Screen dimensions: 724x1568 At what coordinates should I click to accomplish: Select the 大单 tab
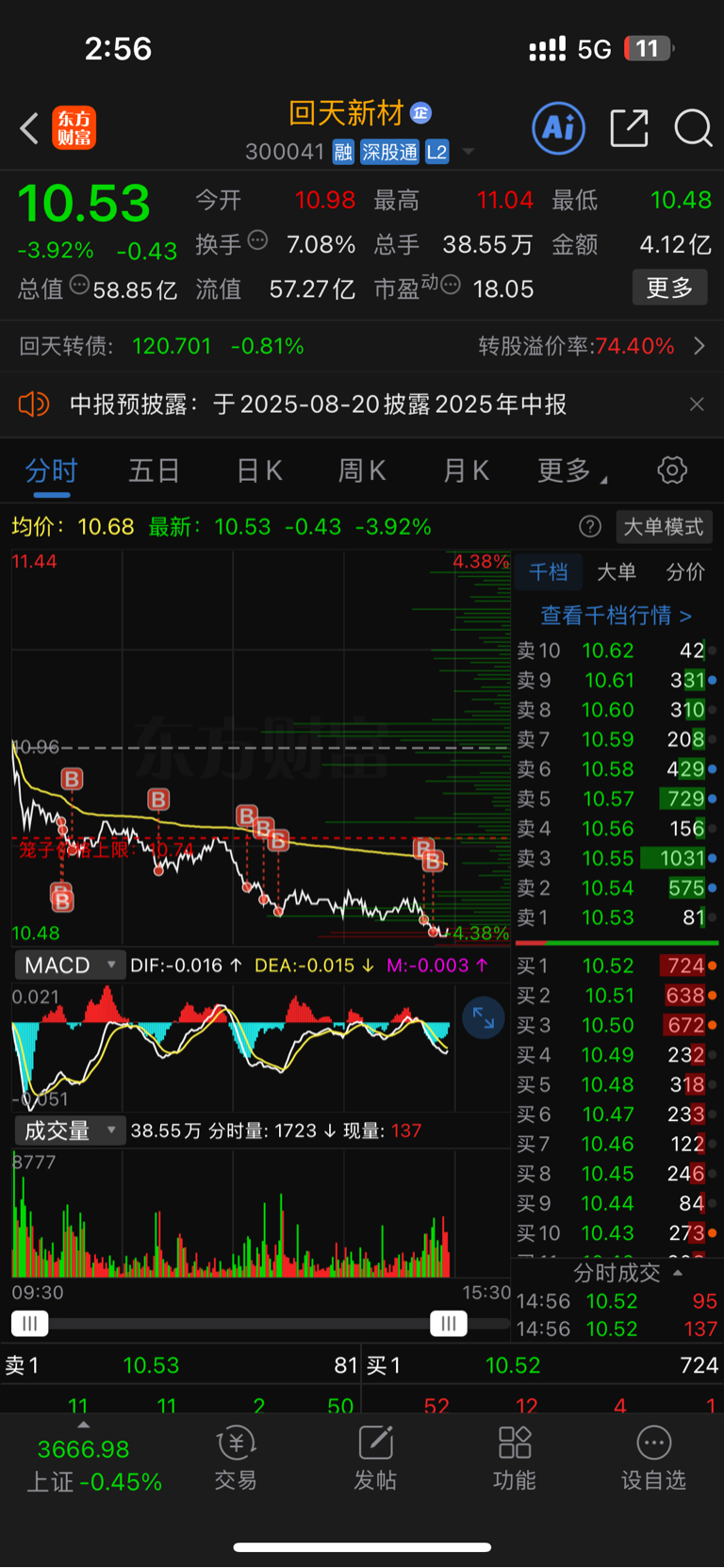tap(617, 571)
